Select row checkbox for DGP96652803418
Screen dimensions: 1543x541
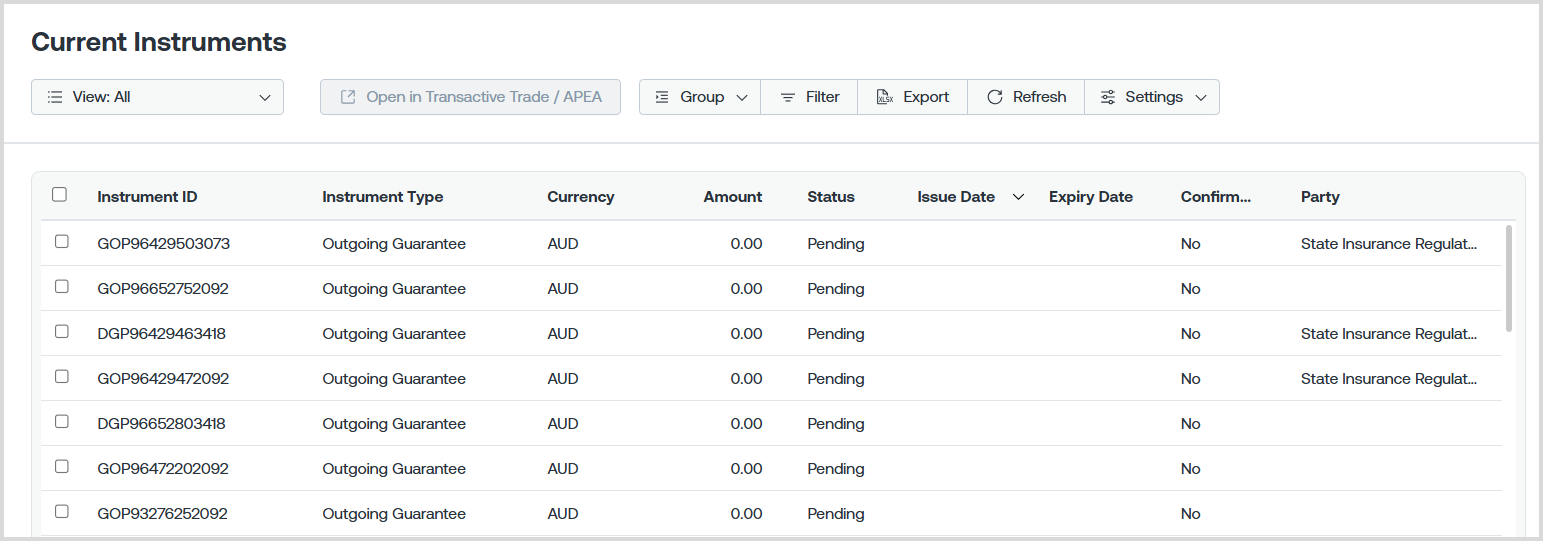coord(62,421)
